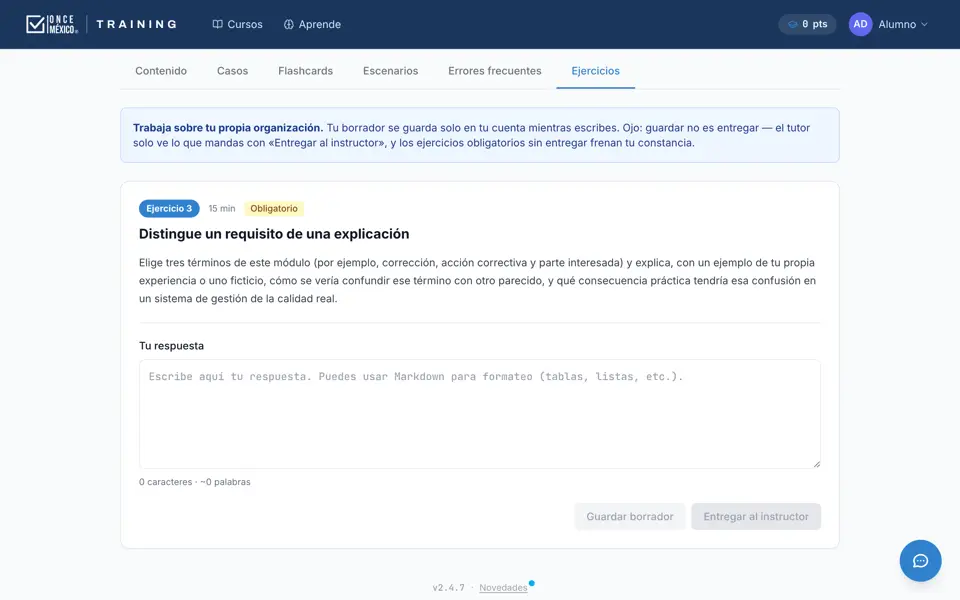Switch to the Contenido tab
Image resolution: width=960 pixels, height=600 pixels.
pos(161,71)
